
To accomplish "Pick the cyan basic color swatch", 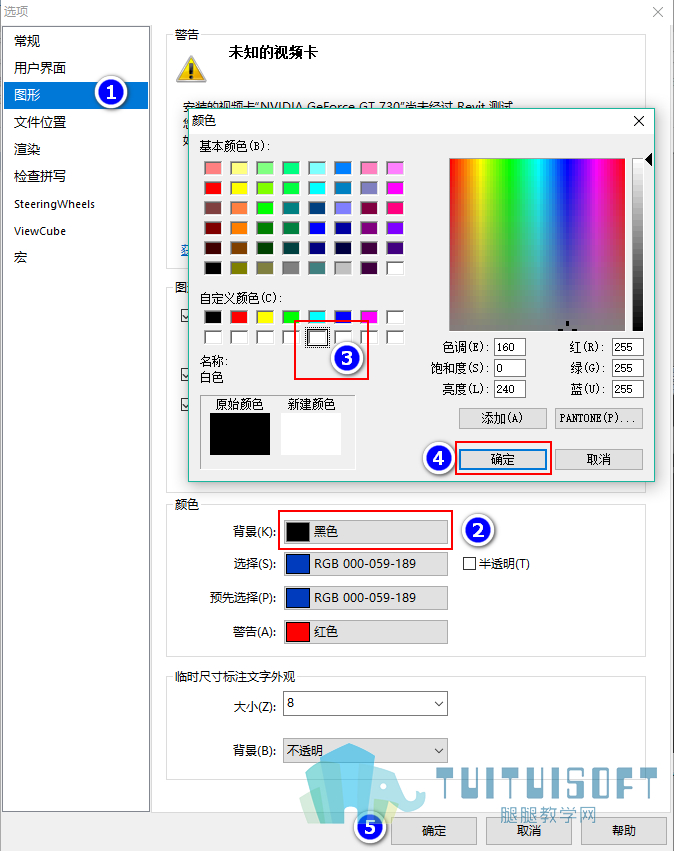I will click(x=317, y=188).
